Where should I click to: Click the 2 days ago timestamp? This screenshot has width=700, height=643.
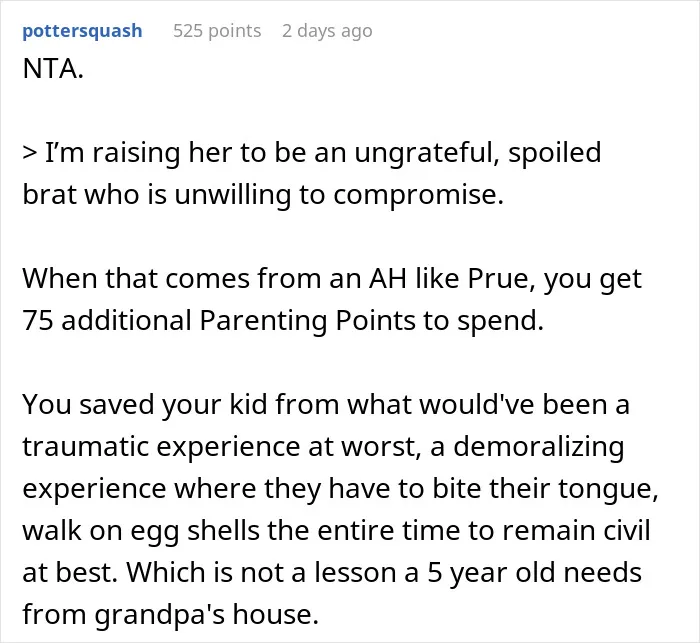coord(327,31)
